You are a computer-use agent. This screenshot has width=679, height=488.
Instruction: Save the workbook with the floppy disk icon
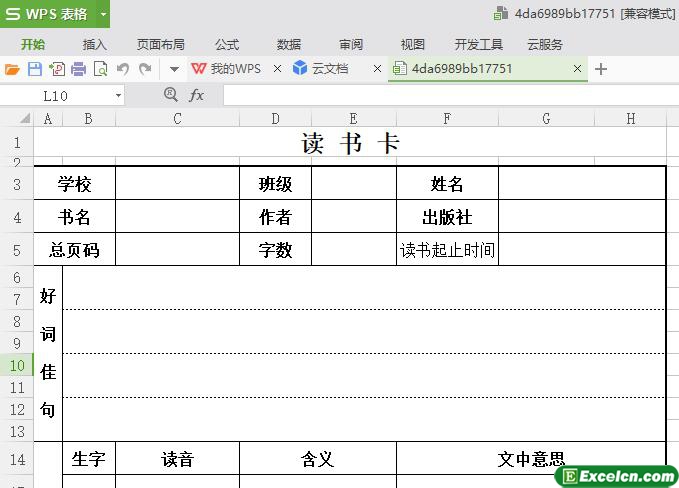point(34,69)
